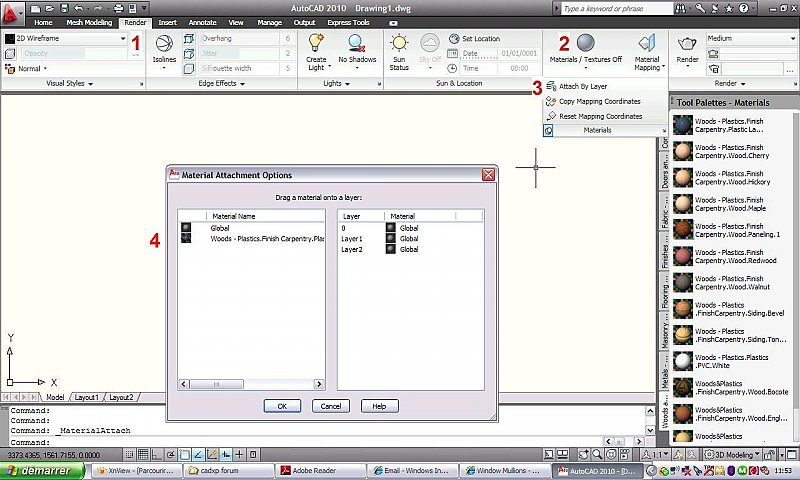Click the Materials / Textures Off sphere icon
The width and height of the screenshot is (800, 480).
(586, 43)
